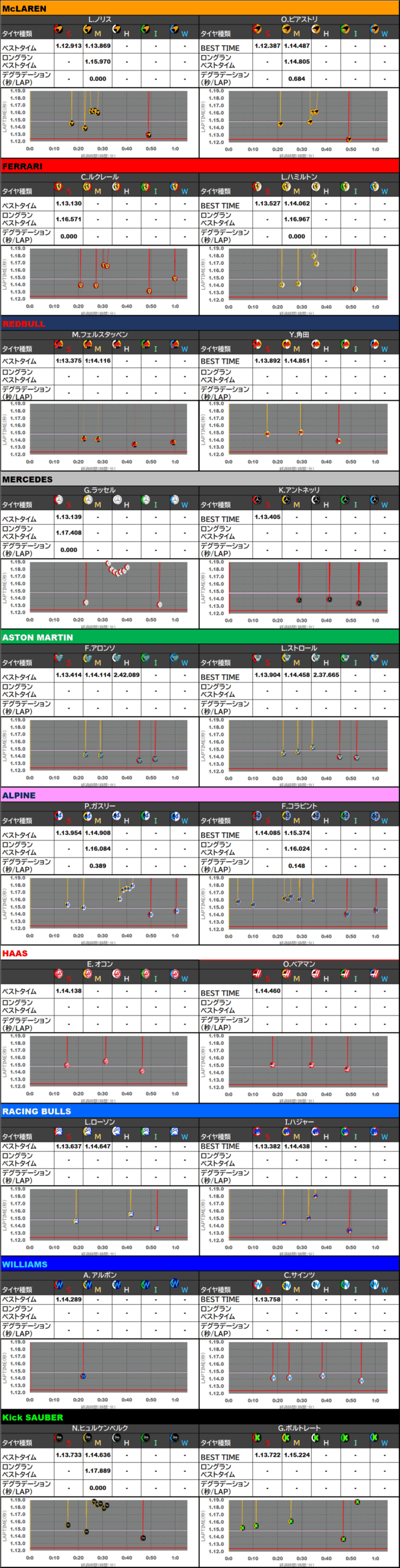Click the 0.148 degradation value
This screenshot has height=1568, width=400.
(296, 866)
